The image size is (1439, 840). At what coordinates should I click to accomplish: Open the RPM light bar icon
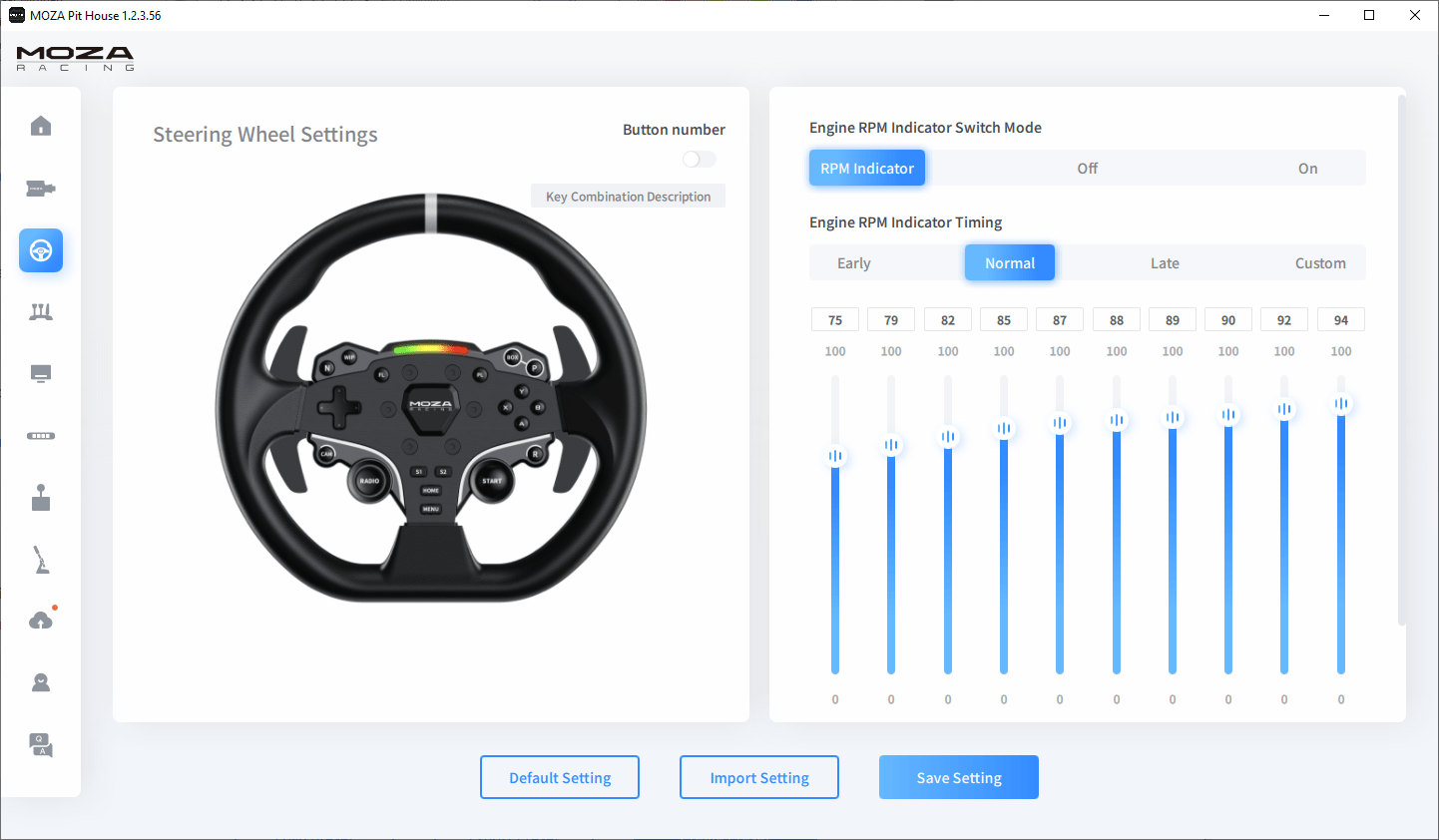pyautogui.click(x=41, y=436)
